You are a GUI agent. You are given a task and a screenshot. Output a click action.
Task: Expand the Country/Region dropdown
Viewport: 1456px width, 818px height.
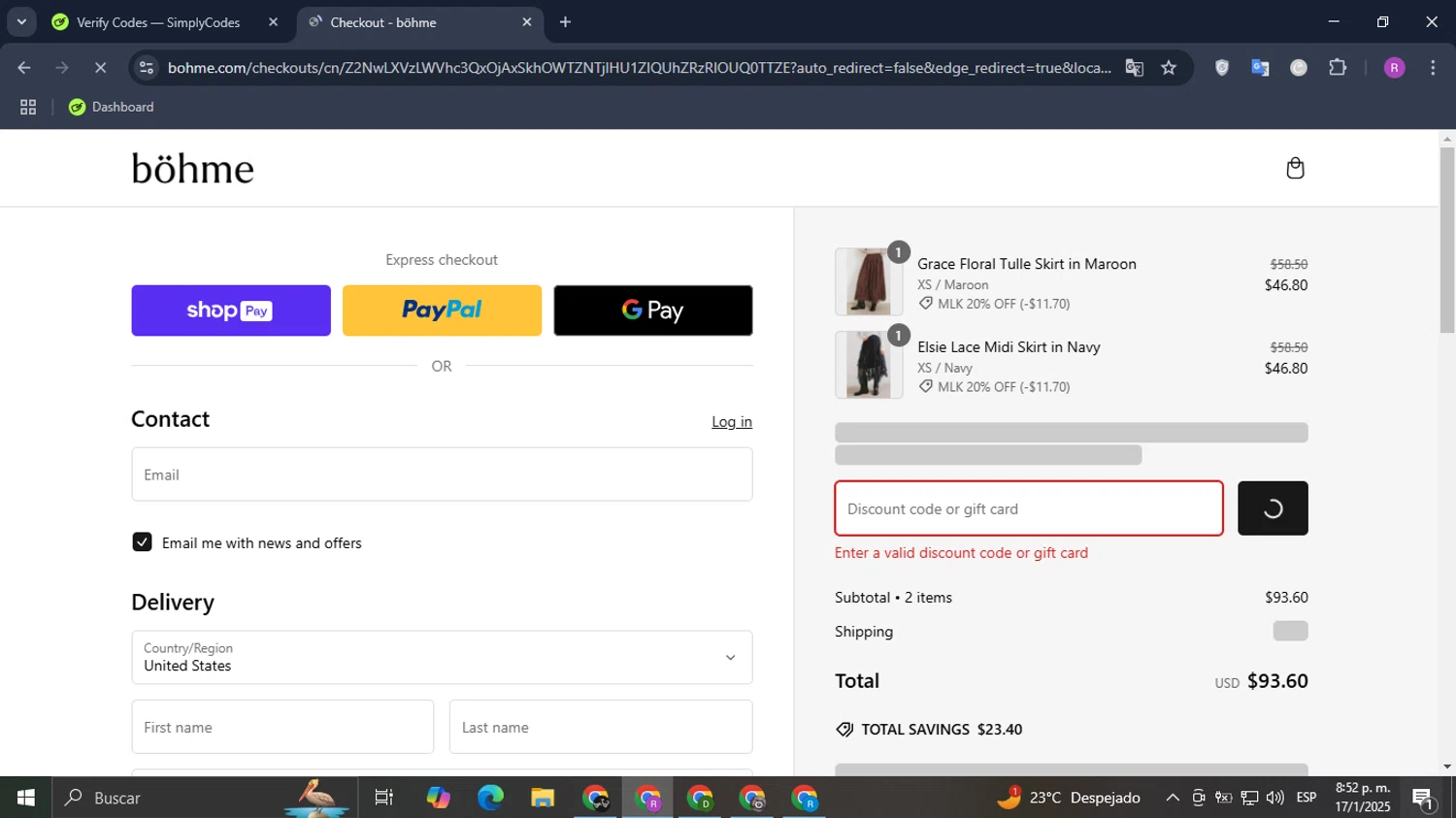click(x=442, y=657)
